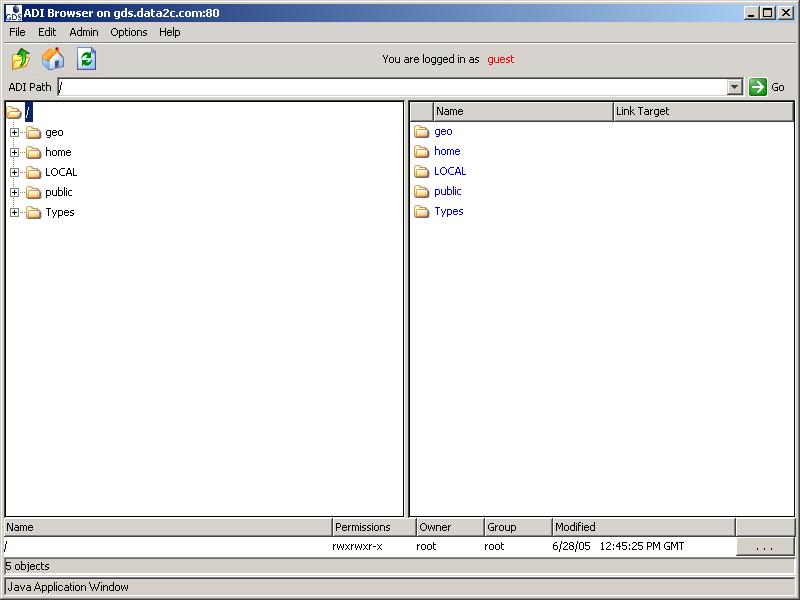Click the ellipsis details button
Screen dimensions: 800x600
[x=765, y=547]
